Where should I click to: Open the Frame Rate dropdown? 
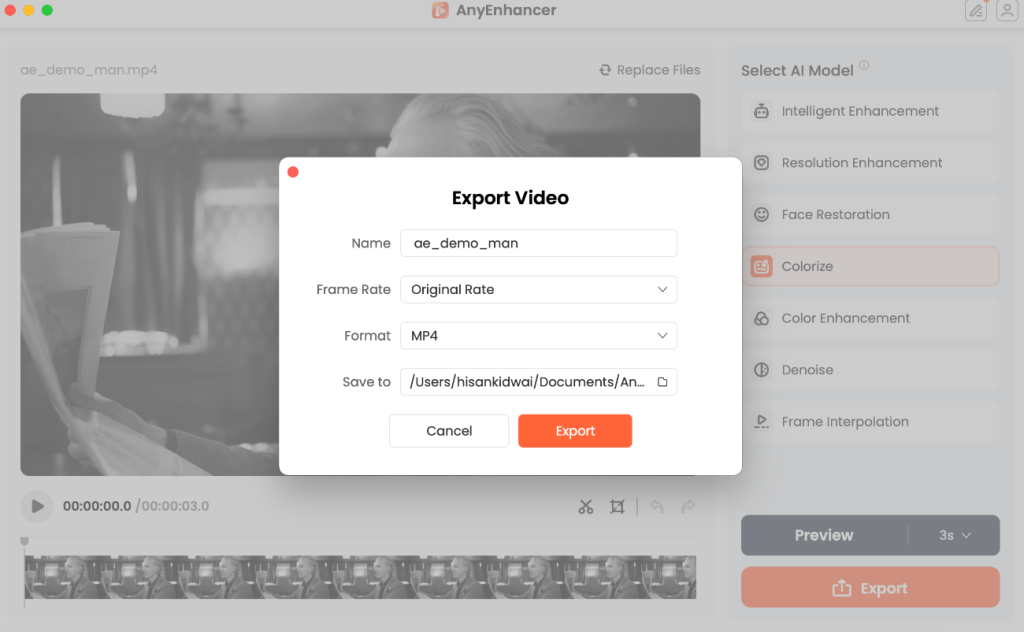[x=538, y=289]
